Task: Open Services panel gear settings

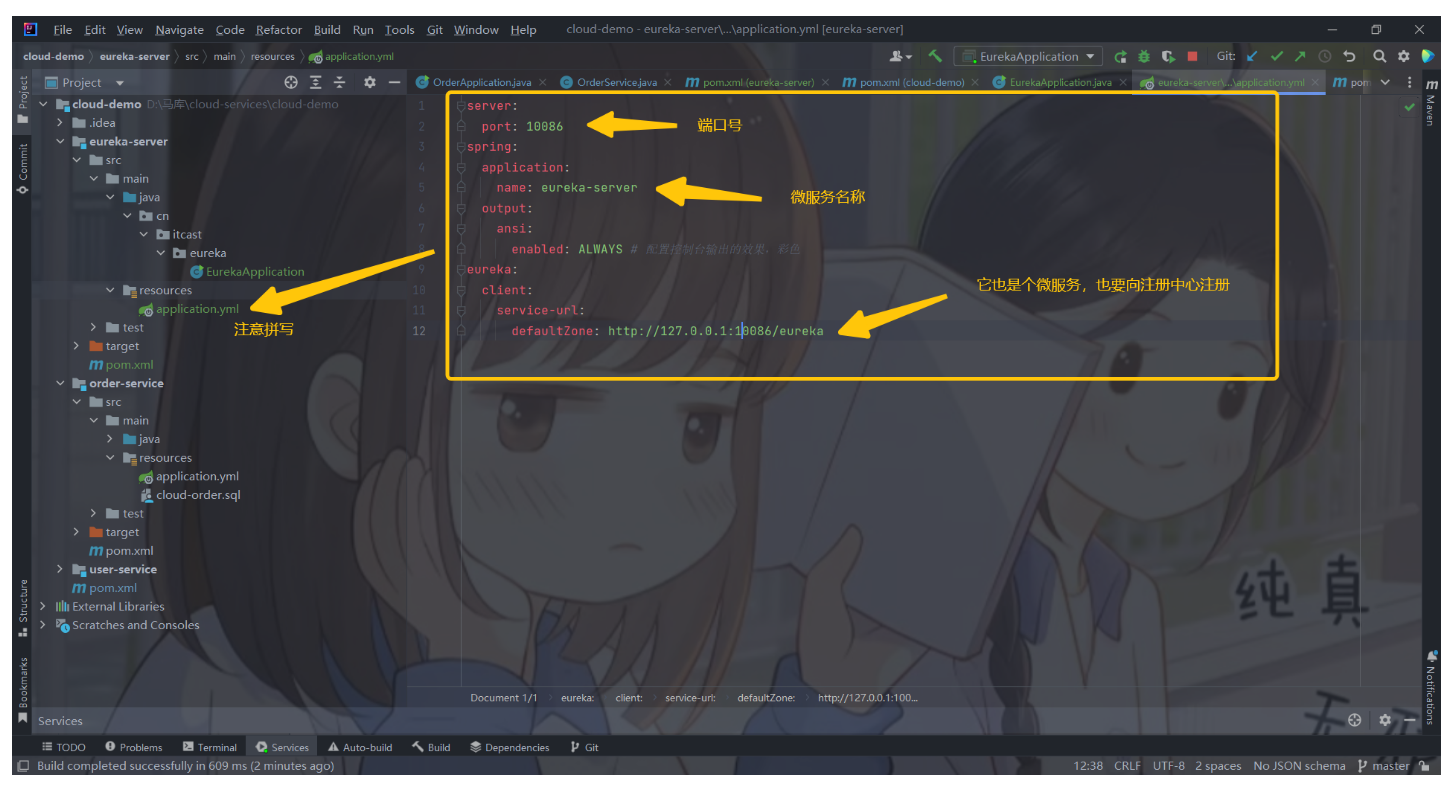Action: point(1385,720)
